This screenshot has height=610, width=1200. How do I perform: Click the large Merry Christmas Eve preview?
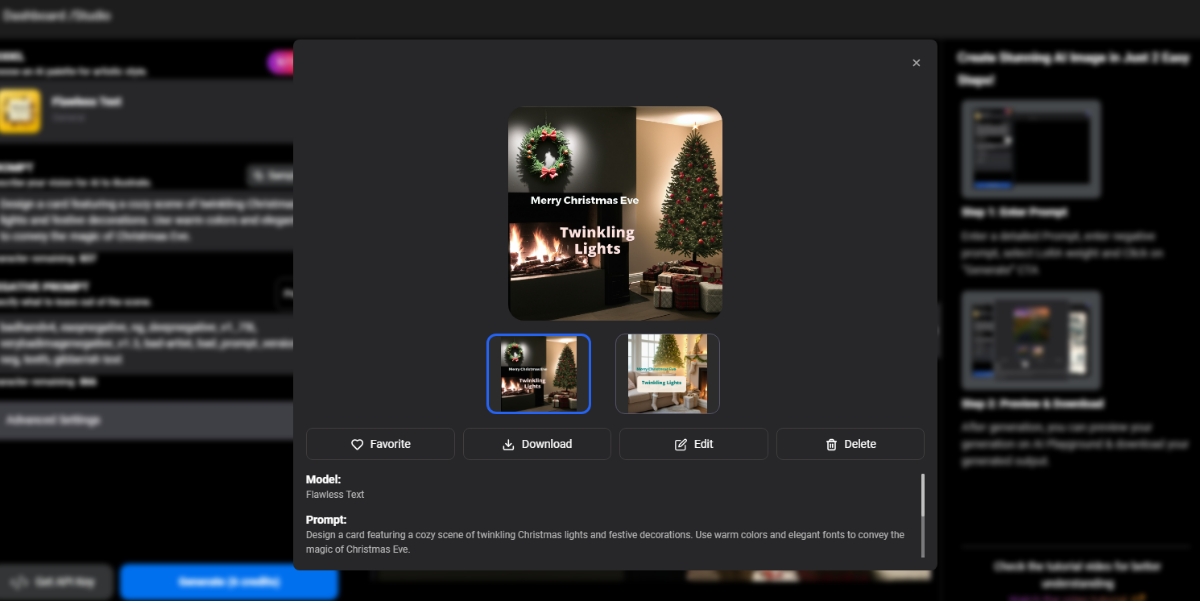tap(615, 213)
